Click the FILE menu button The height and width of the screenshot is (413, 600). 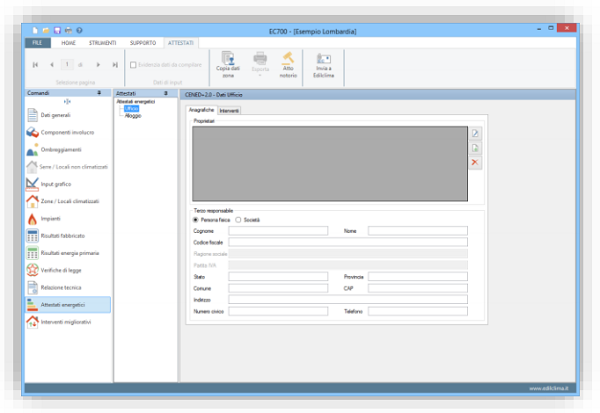point(35,43)
